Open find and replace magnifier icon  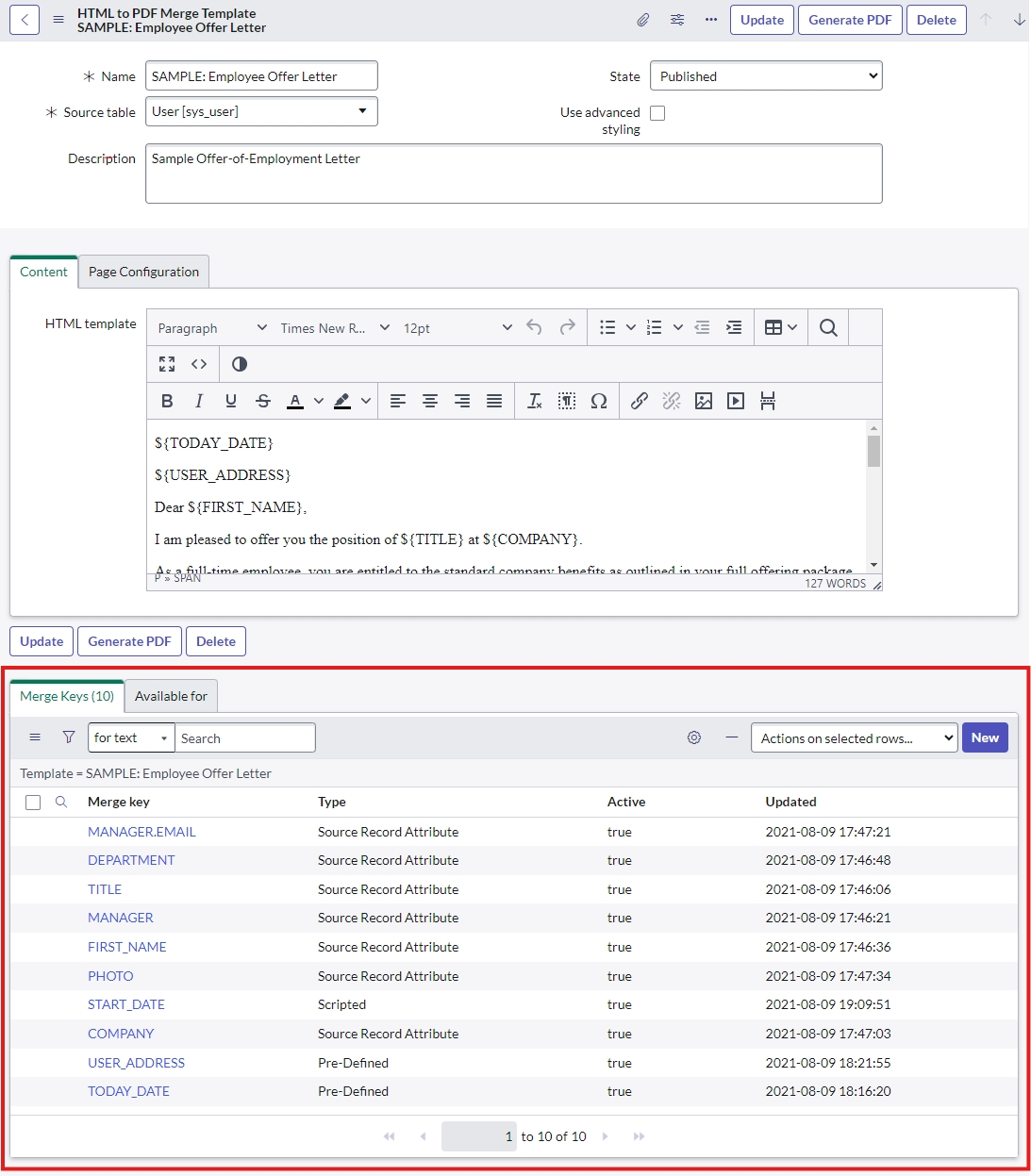point(828,327)
